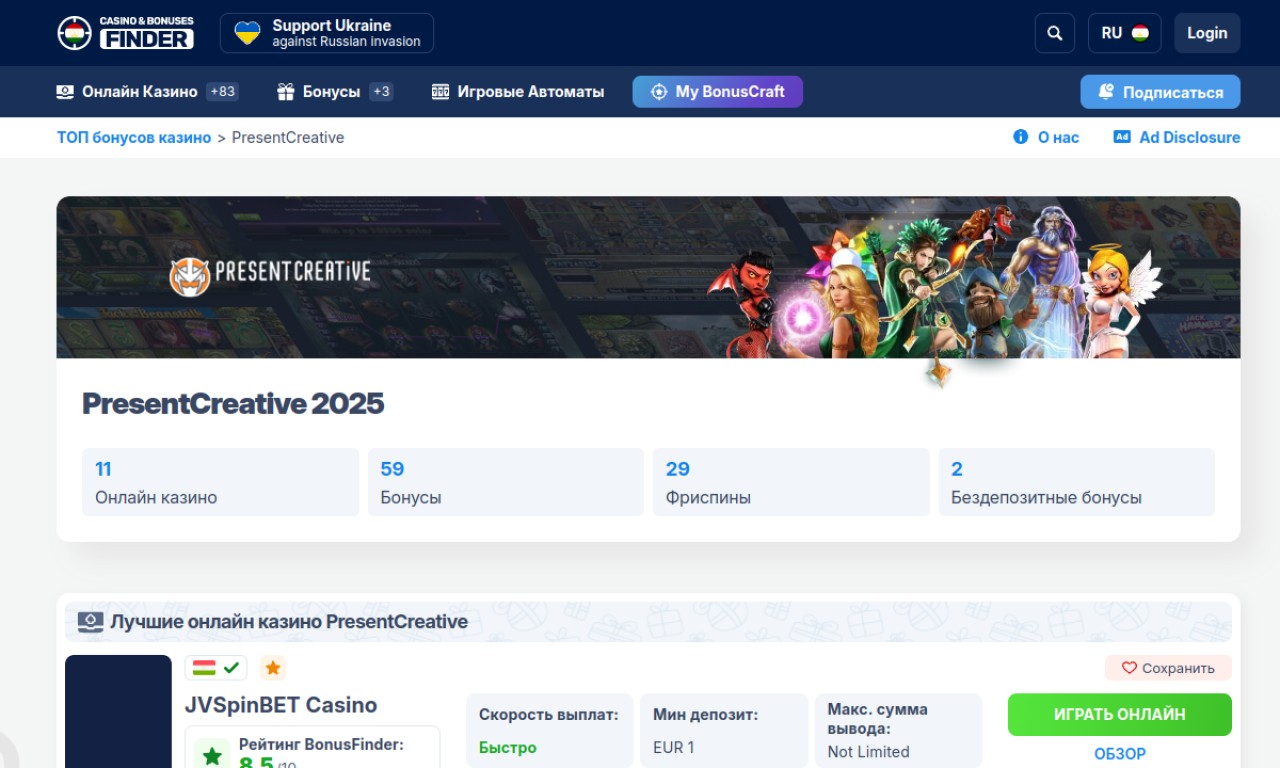Screen dimensions: 1280x768
Task: Select the 59 Бонусы stat card
Action: (506, 482)
